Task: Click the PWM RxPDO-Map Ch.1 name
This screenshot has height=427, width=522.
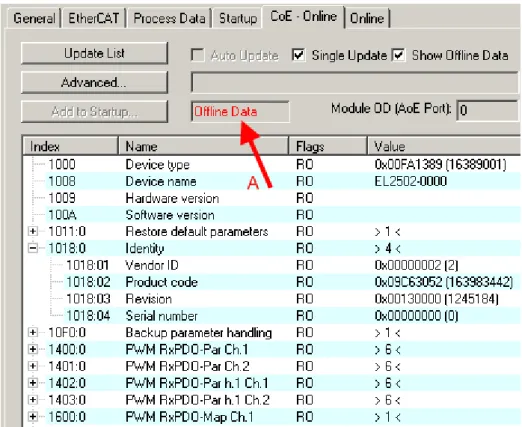Action: pos(189,417)
